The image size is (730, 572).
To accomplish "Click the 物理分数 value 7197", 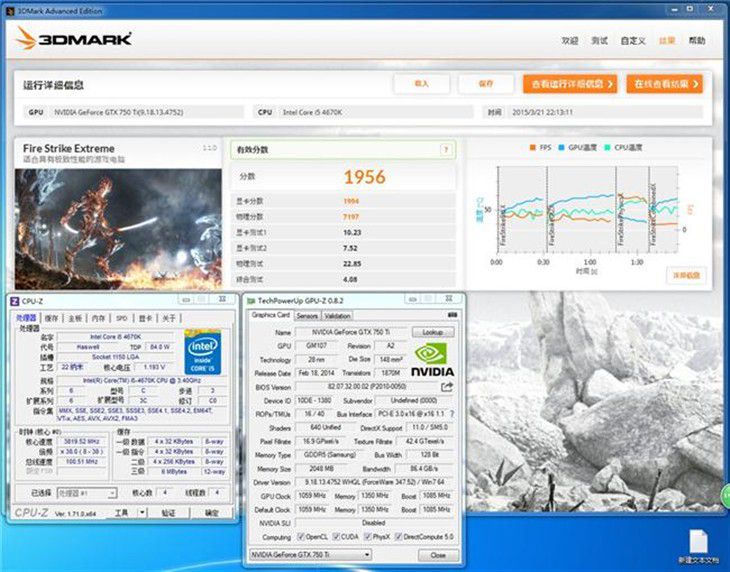I will pos(351,217).
